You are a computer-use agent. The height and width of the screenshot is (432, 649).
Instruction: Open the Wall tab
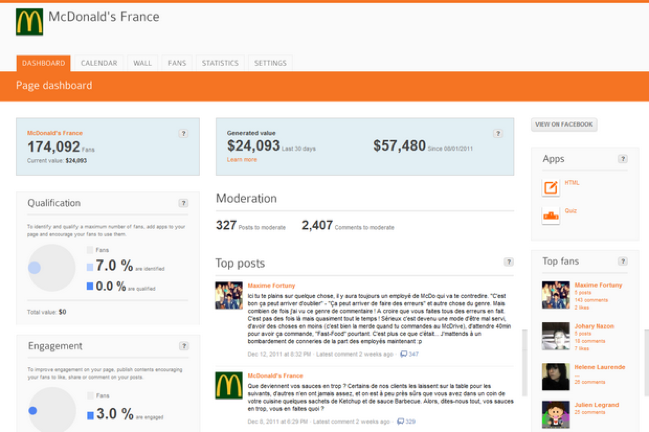point(142,63)
